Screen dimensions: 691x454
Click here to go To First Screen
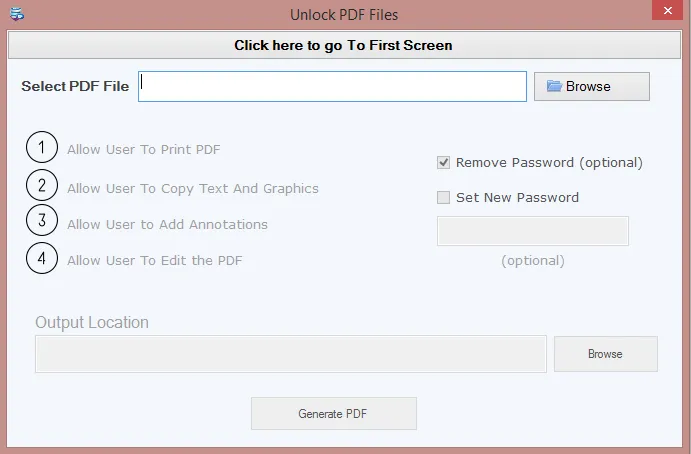[x=344, y=45]
